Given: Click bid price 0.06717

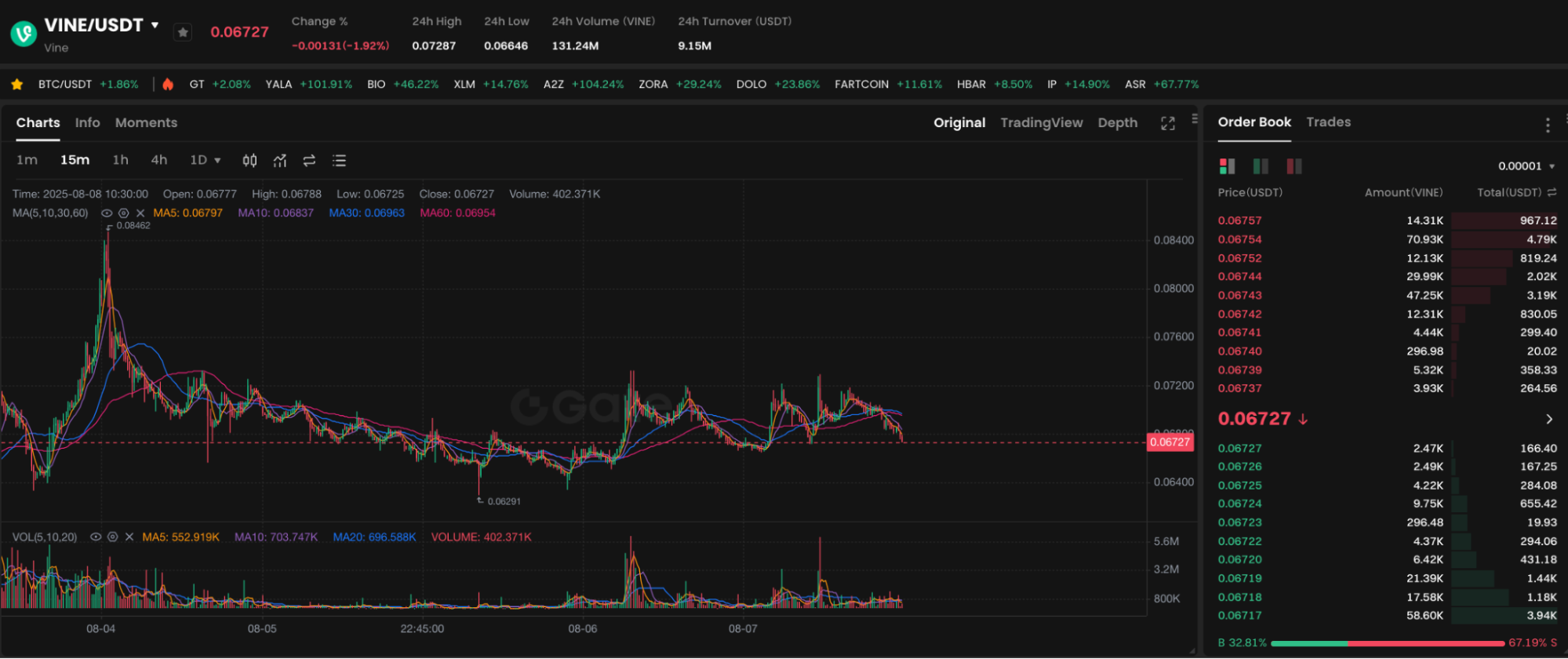Looking at the screenshot, I should (x=1239, y=616).
